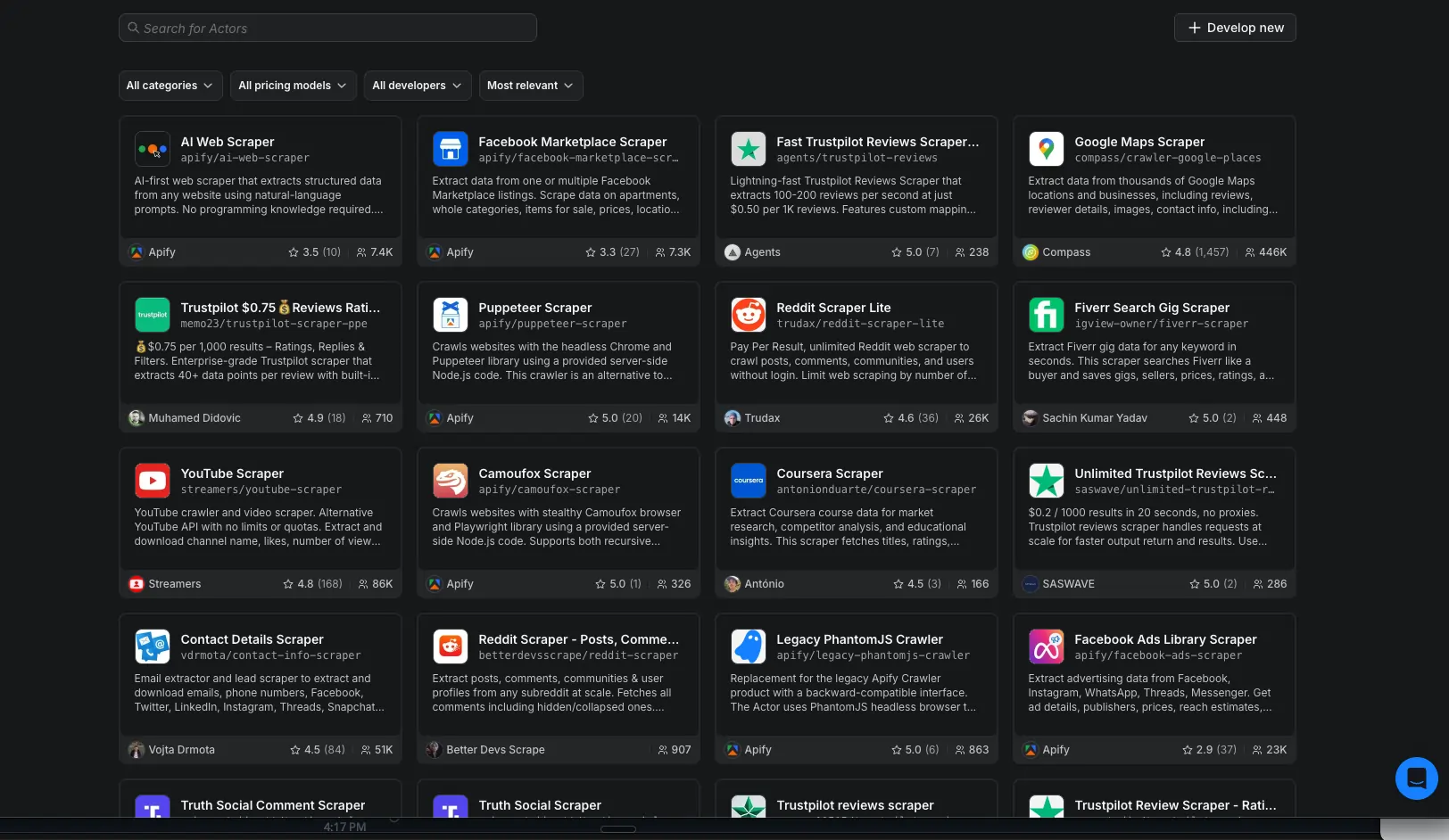Click apify/legacy-phantomjs-crawler path text
Screen dimensions: 1449x840
(873, 655)
